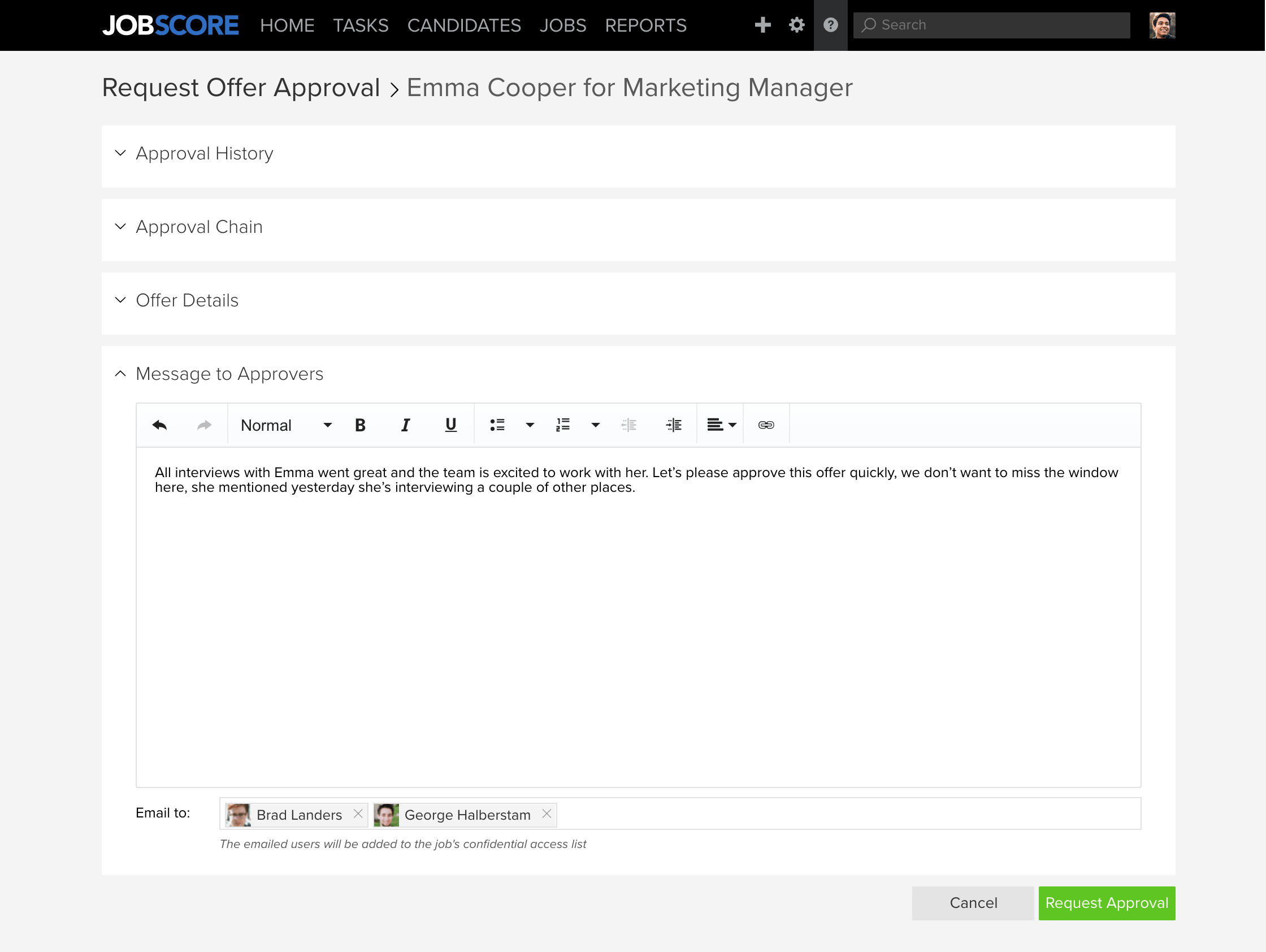Screen dimensions: 1266x952
Task: Increase indent of the paragraph
Action: [674, 425]
